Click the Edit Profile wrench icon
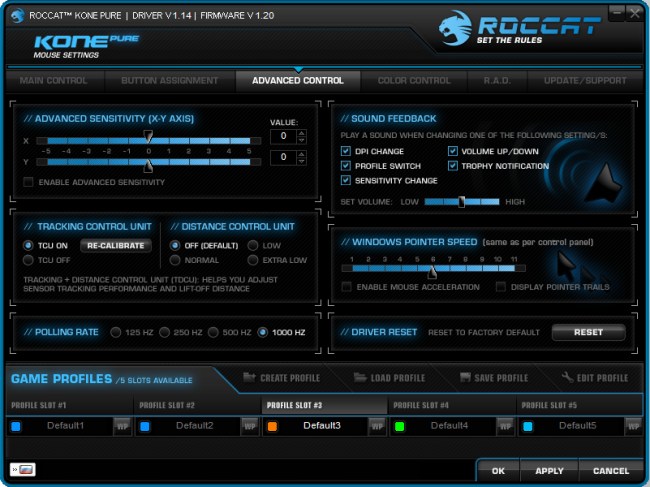 567,378
